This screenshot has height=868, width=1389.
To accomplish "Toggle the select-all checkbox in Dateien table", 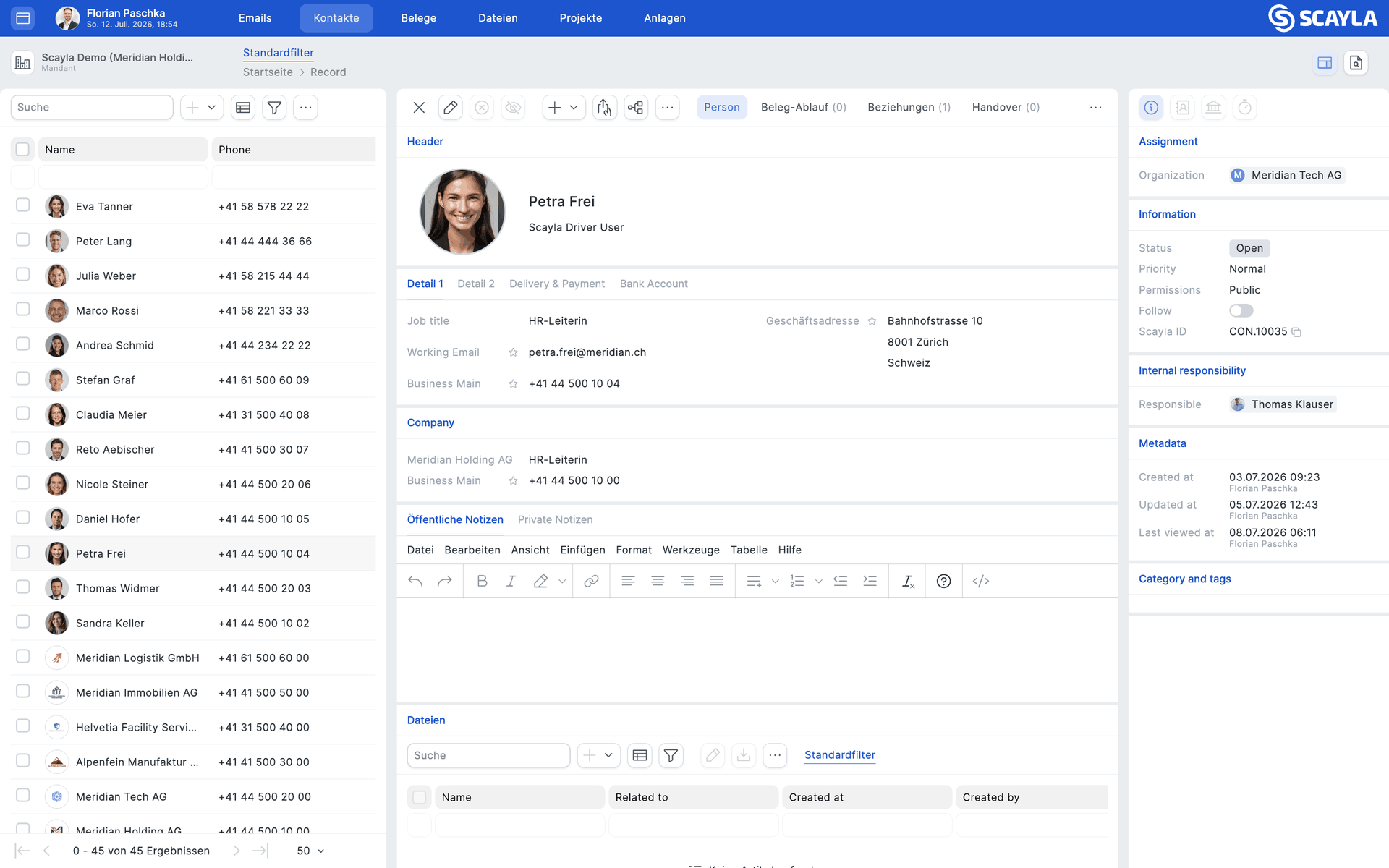I will (x=420, y=797).
